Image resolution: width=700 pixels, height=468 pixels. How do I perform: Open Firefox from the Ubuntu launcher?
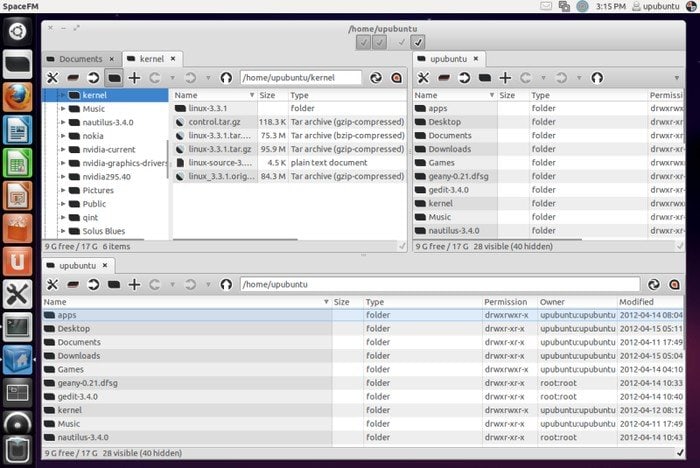pyautogui.click(x=17, y=97)
